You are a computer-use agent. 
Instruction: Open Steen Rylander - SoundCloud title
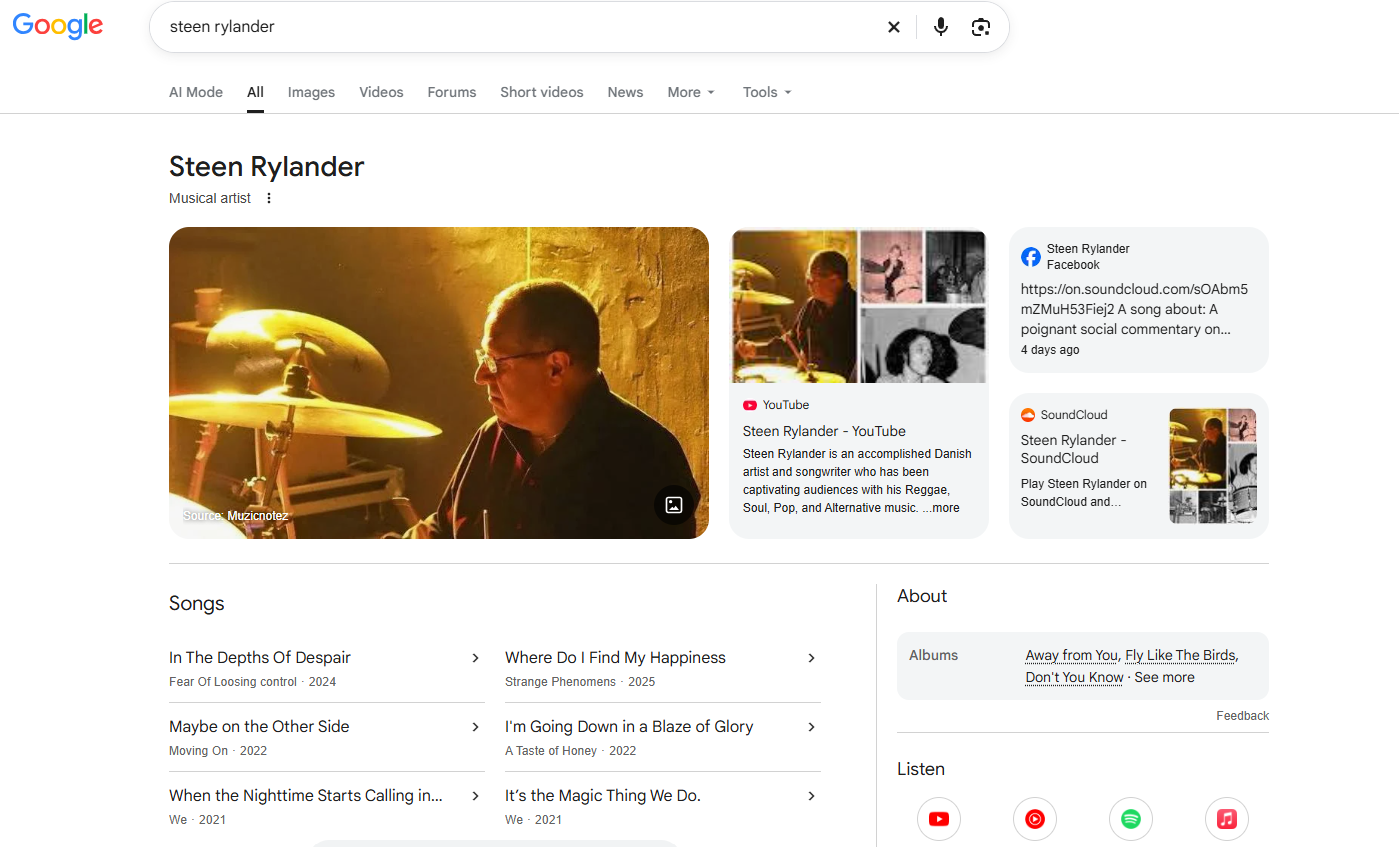point(1074,449)
